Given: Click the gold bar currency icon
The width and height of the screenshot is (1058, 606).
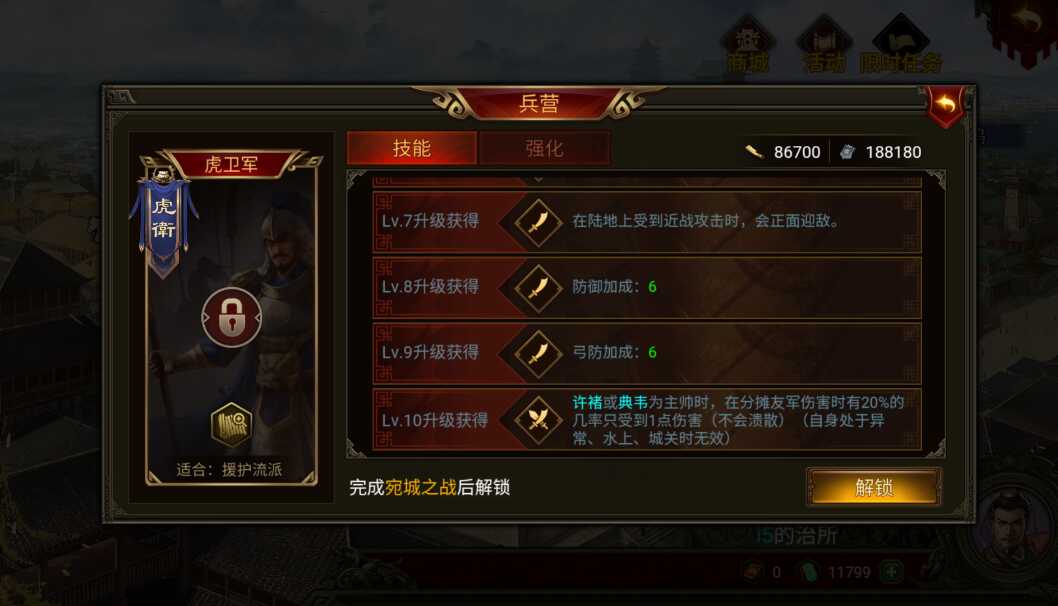Looking at the screenshot, I should pyautogui.click(x=754, y=152).
